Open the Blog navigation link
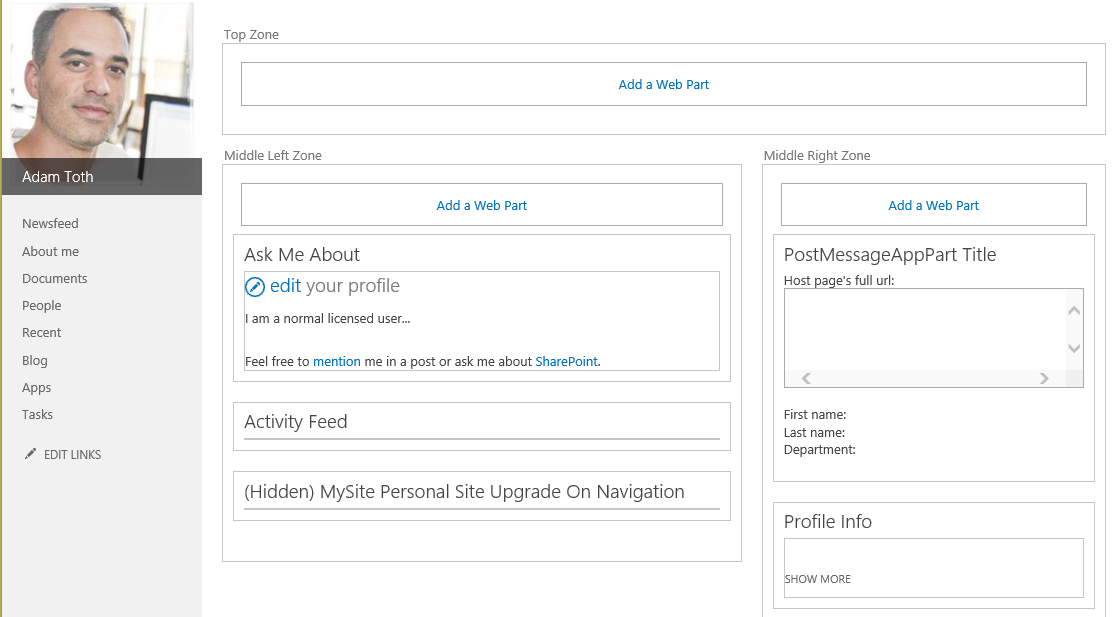Image resolution: width=1113 pixels, height=617 pixels. (35, 360)
